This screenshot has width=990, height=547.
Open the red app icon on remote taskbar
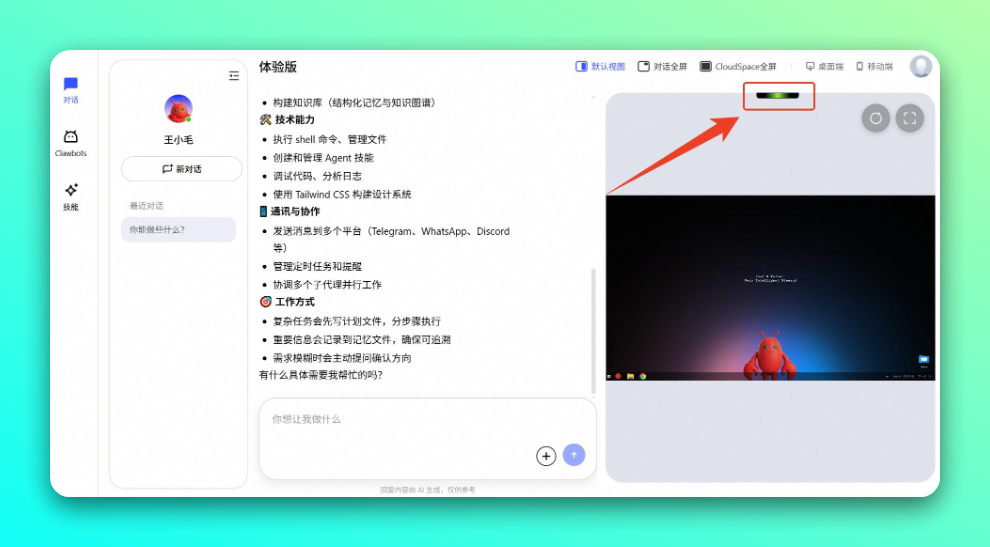click(x=618, y=376)
